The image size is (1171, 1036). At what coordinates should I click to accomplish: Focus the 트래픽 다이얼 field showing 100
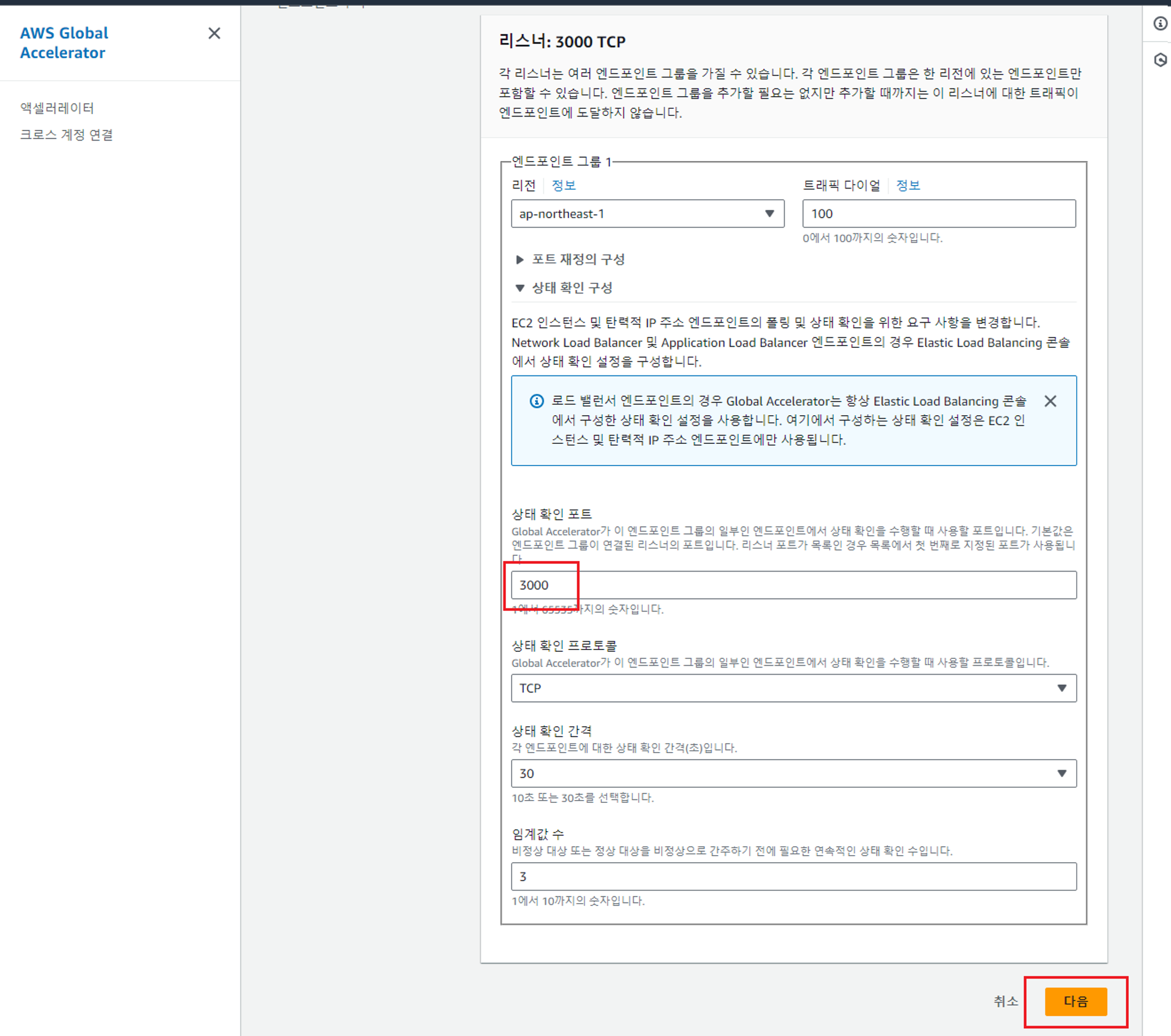(939, 214)
